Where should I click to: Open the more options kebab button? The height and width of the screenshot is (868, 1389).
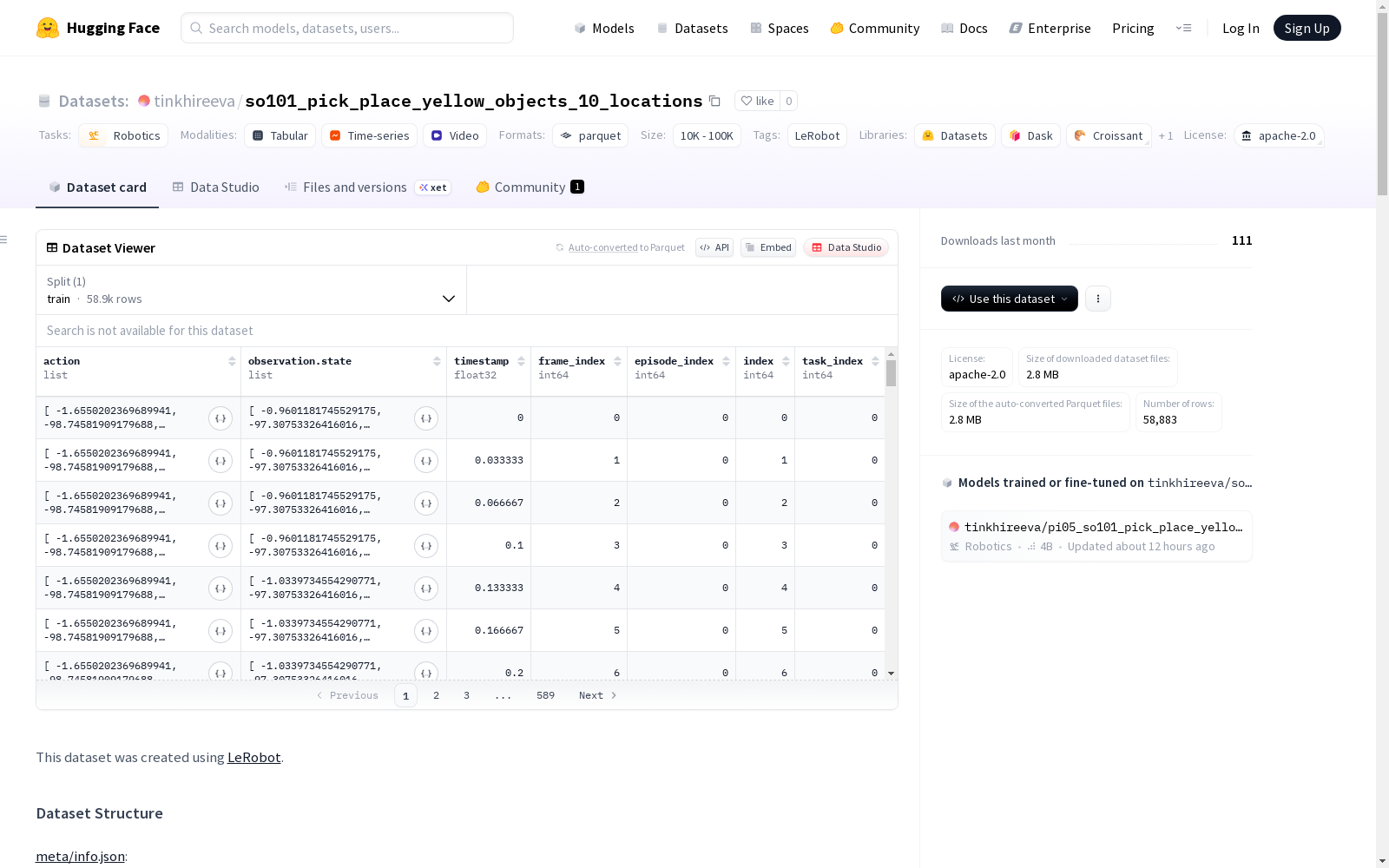pyautogui.click(x=1098, y=299)
